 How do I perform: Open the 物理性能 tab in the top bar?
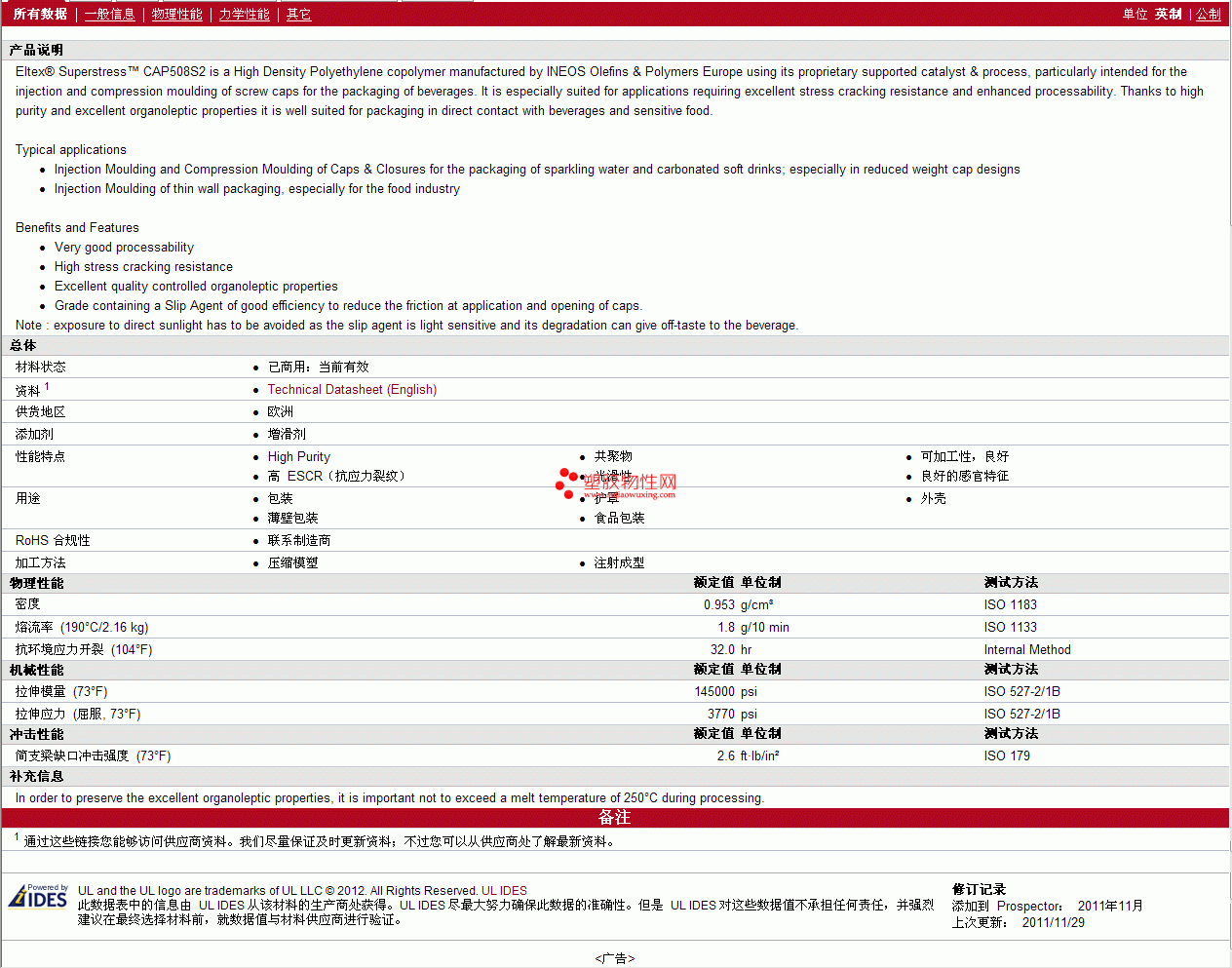click(177, 14)
